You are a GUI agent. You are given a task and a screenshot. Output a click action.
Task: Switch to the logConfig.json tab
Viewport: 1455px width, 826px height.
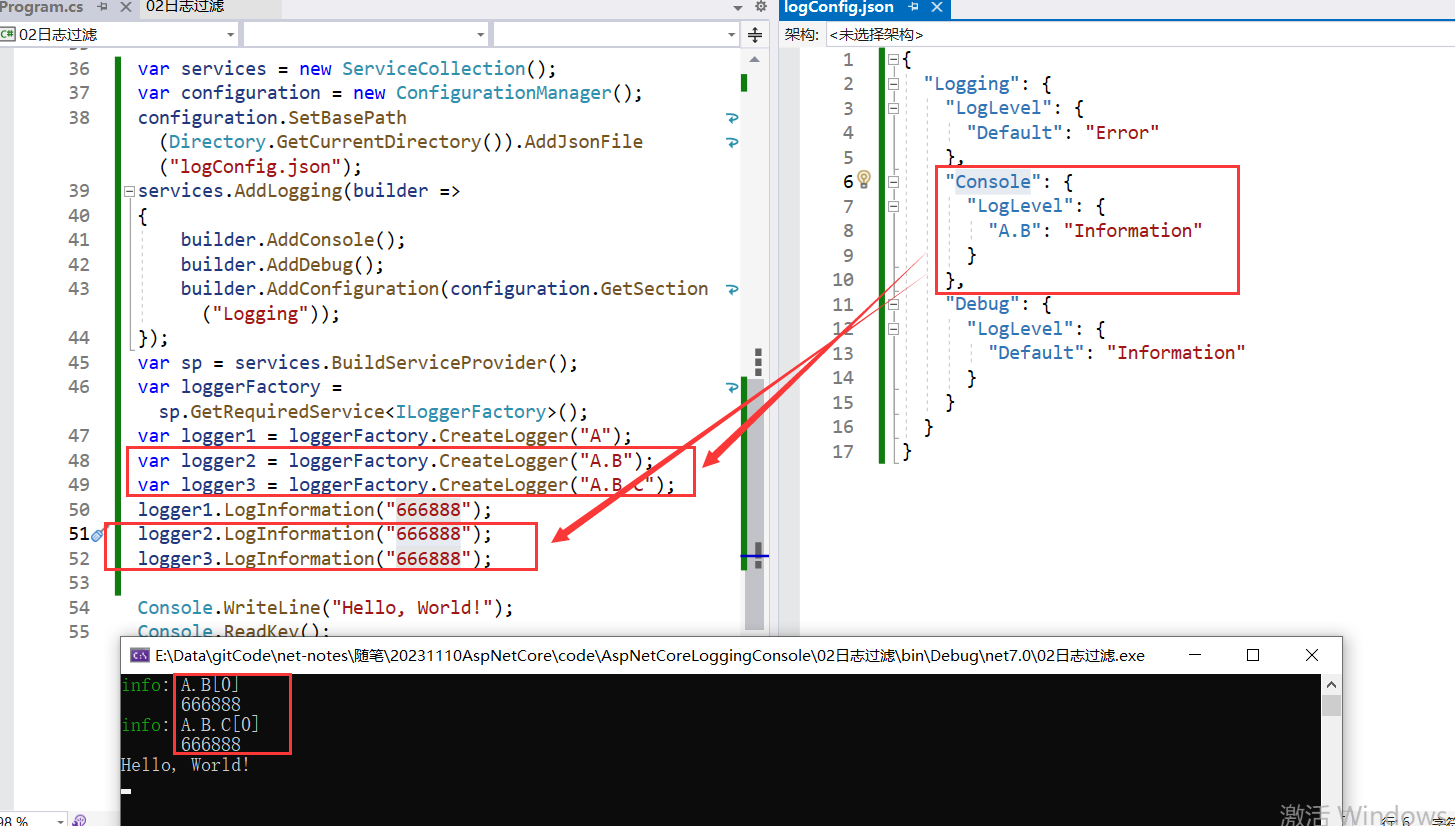click(838, 8)
